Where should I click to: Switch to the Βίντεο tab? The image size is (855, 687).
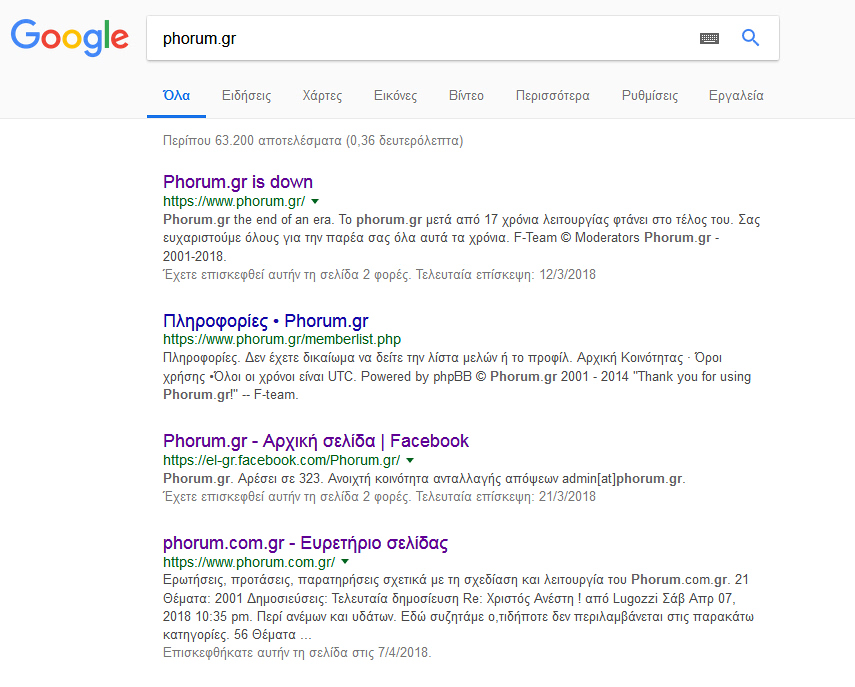(466, 95)
